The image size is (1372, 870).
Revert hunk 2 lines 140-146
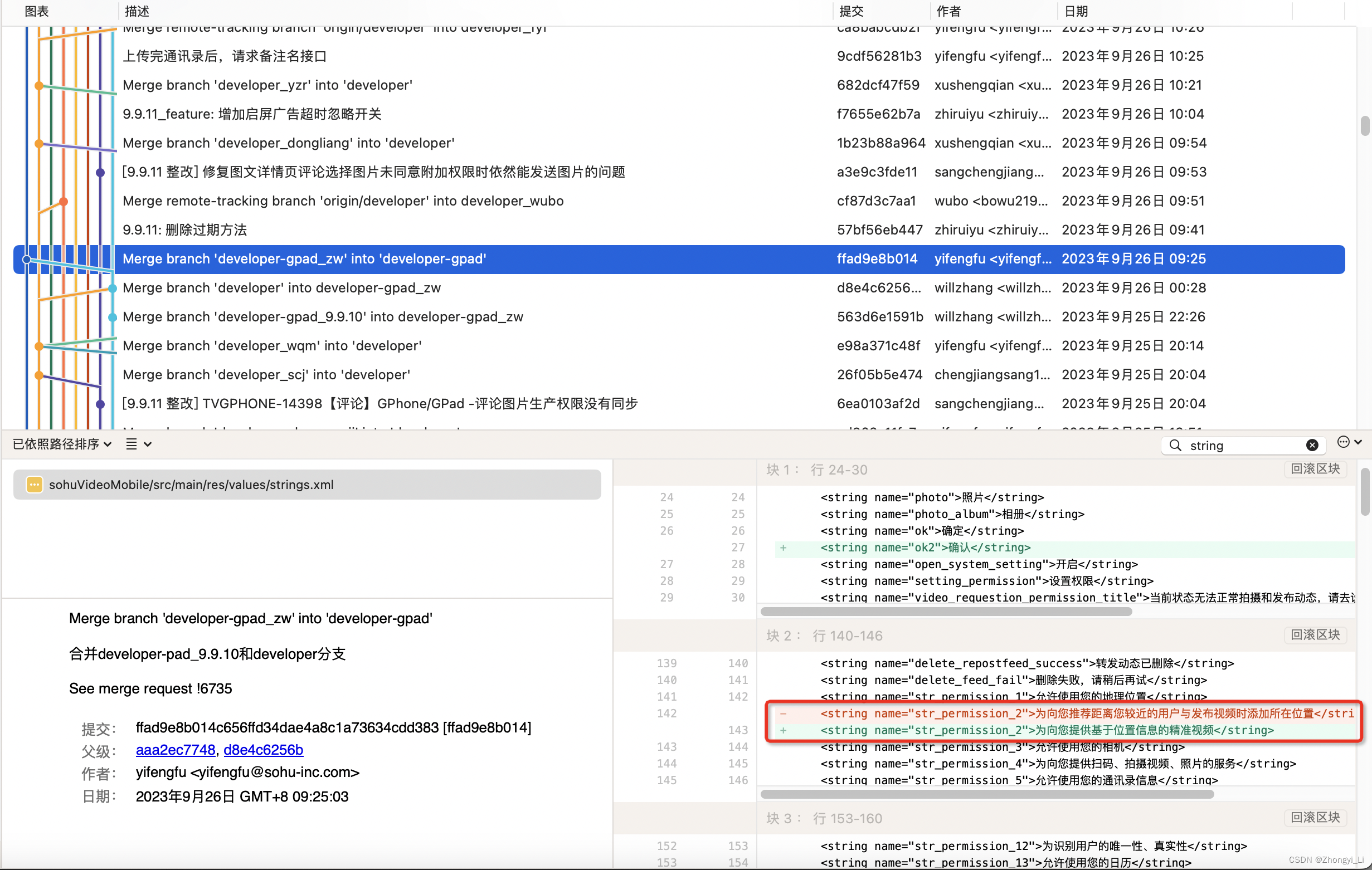click(1315, 634)
